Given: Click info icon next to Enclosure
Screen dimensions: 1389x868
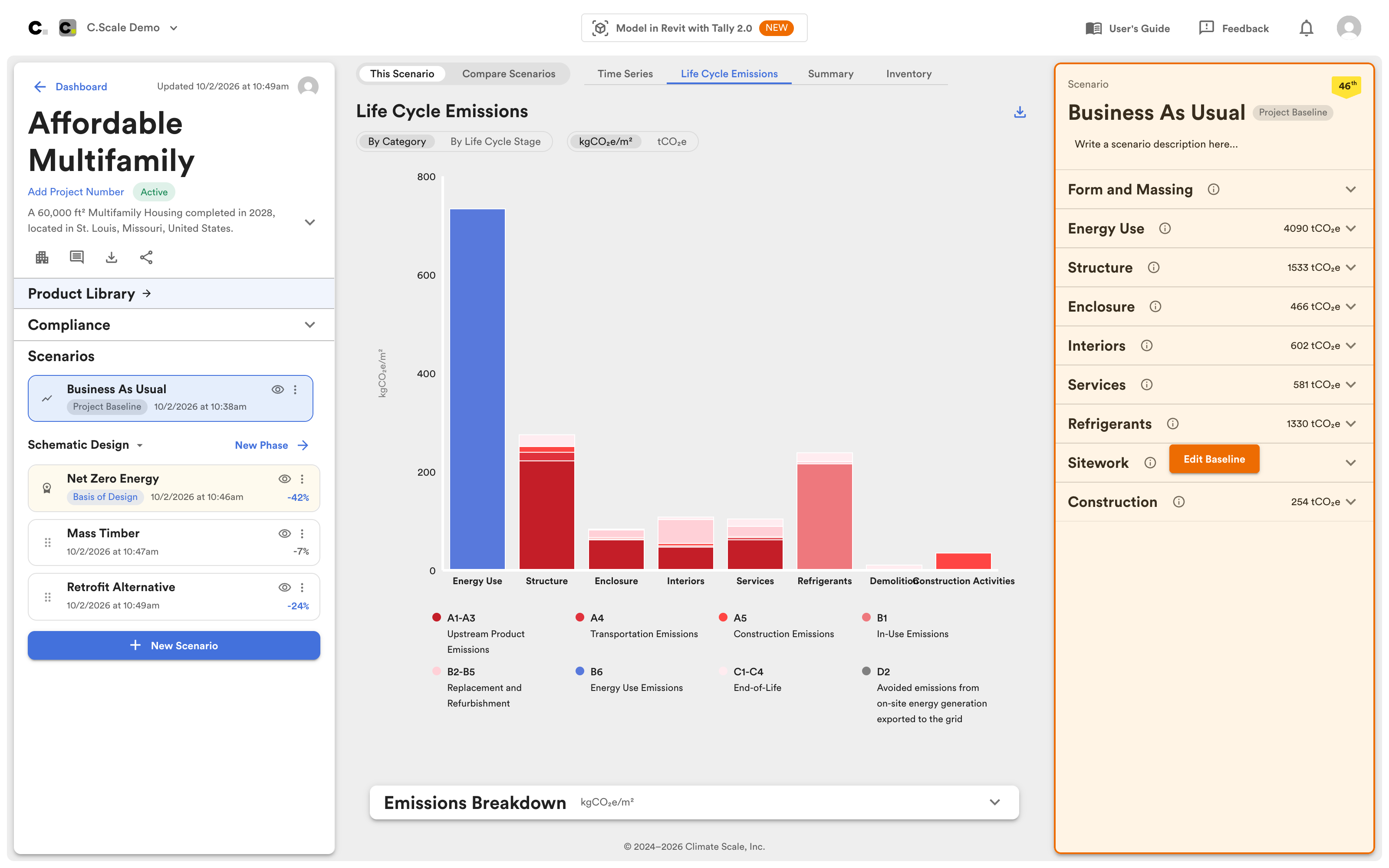Looking at the screenshot, I should tap(1155, 306).
